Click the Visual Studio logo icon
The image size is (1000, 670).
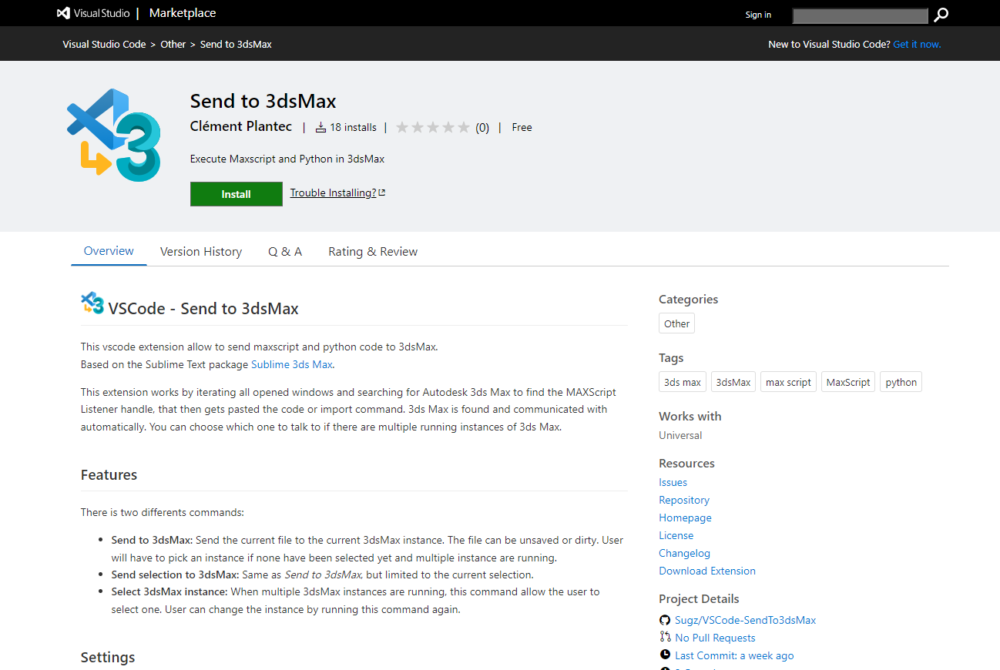(64, 14)
